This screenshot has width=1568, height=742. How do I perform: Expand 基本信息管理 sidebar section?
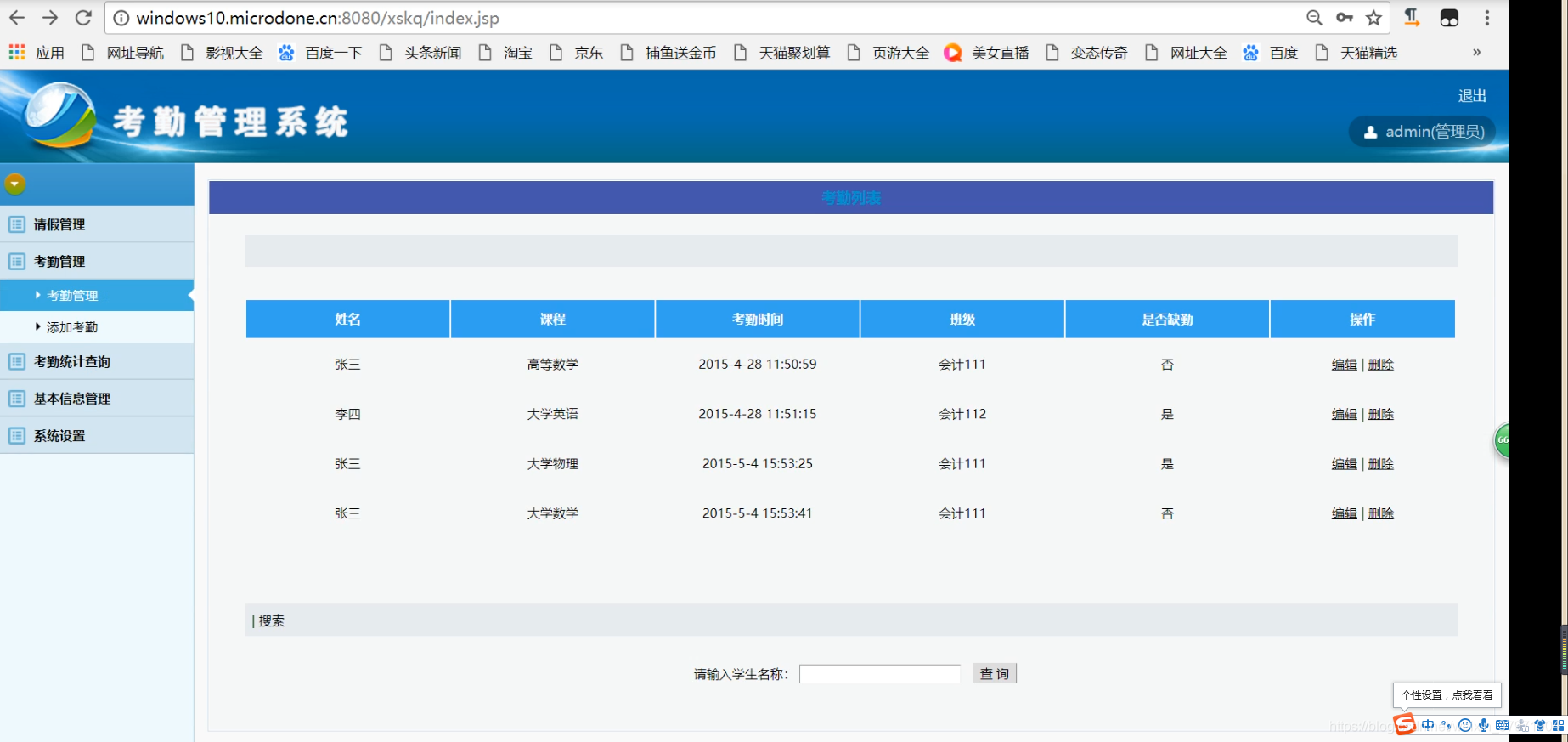pos(97,398)
